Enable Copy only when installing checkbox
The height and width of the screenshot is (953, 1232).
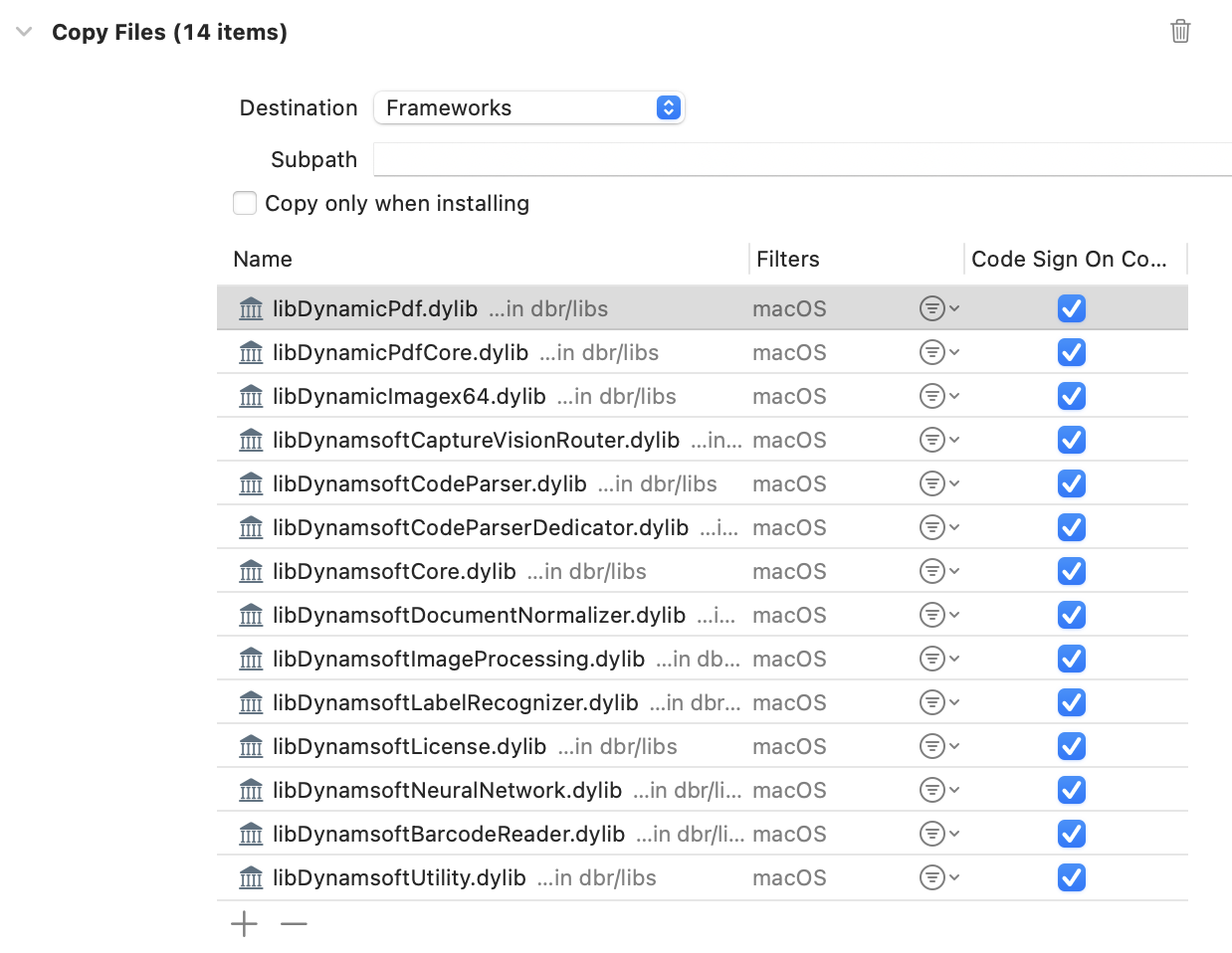(245, 203)
